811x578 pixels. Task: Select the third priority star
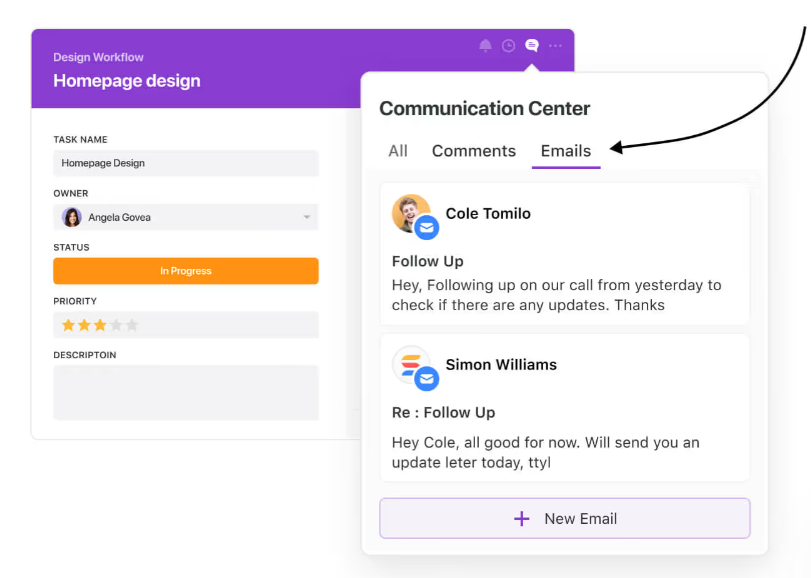[x=100, y=325]
